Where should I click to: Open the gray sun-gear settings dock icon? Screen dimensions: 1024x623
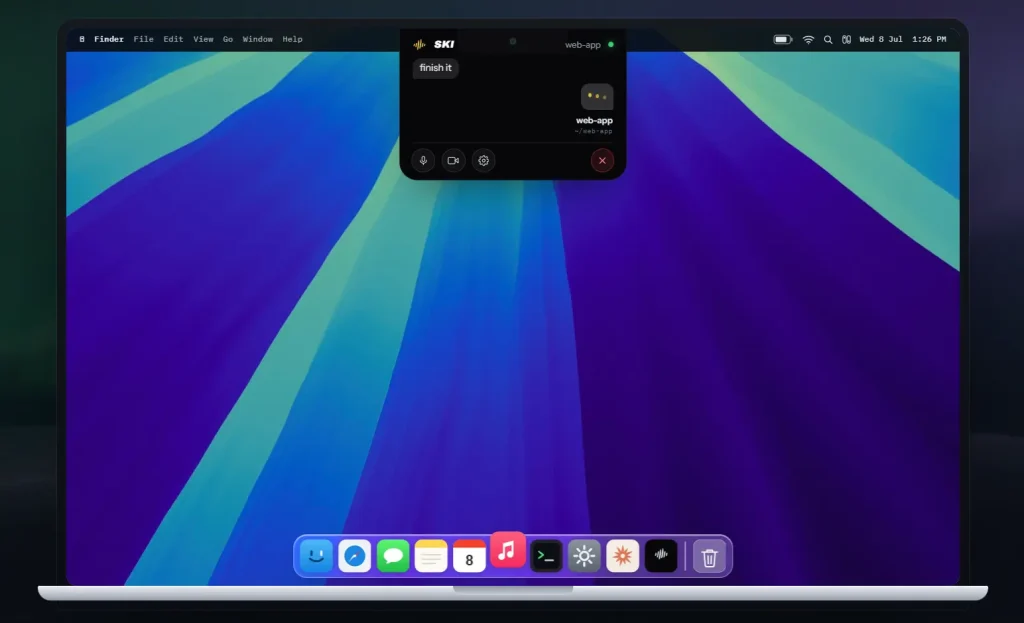(584, 556)
